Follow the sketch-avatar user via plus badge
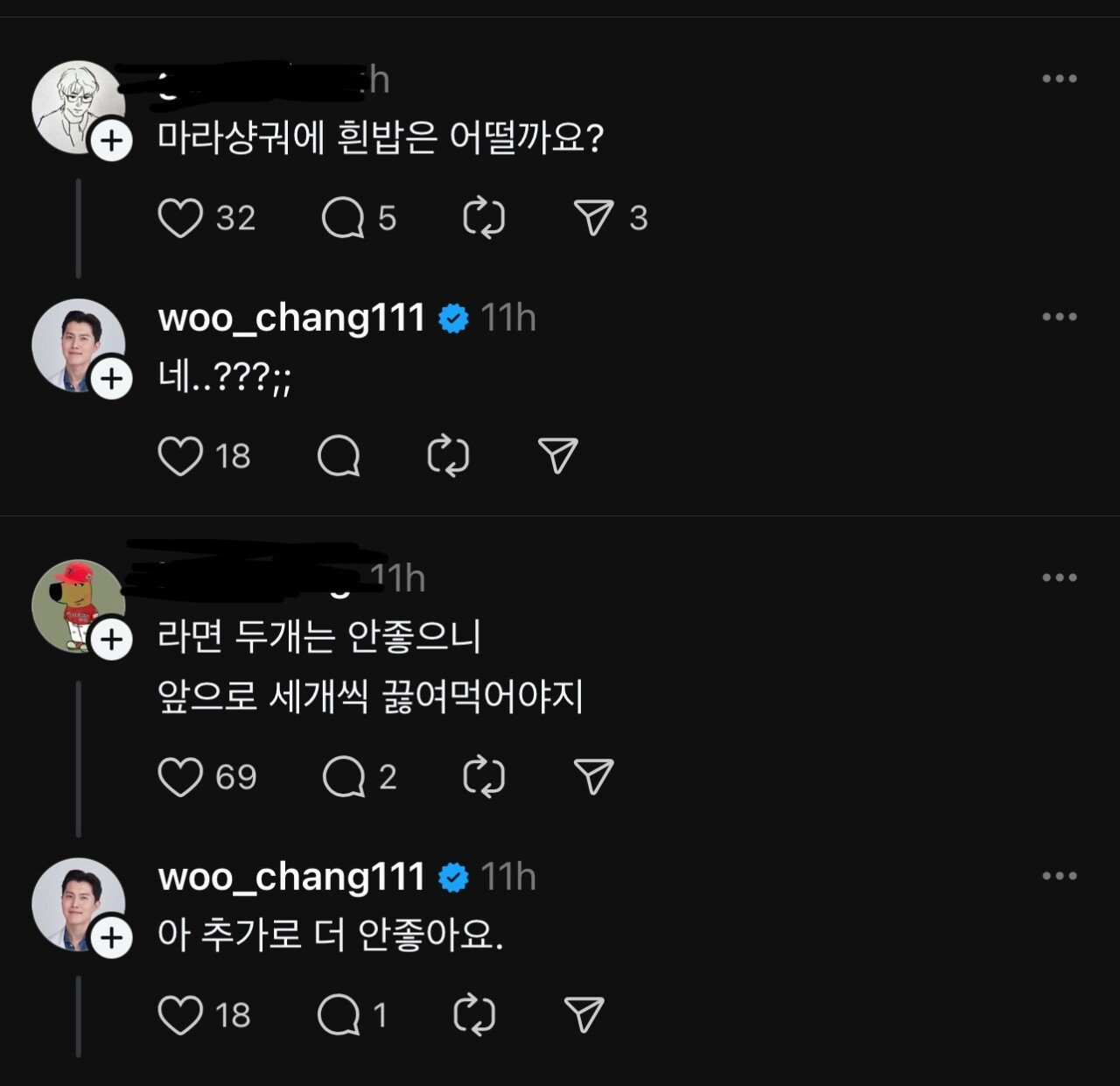 [112, 141]
